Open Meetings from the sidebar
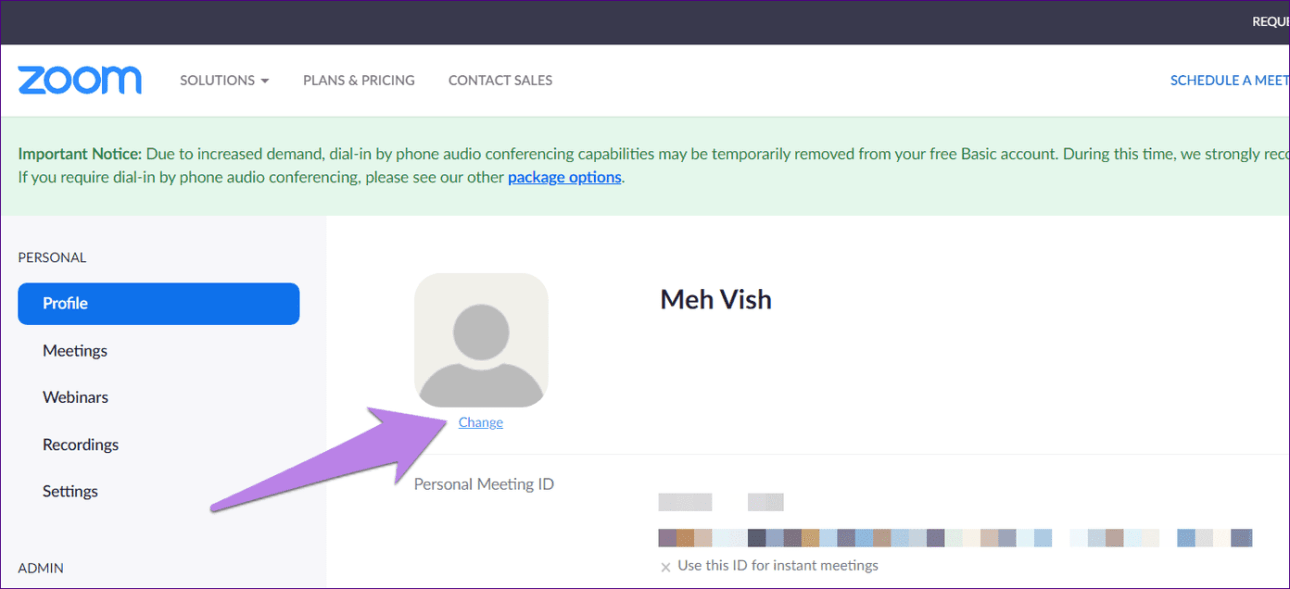The width and height of the screenshot is (1290, 589). click(75, 351)
